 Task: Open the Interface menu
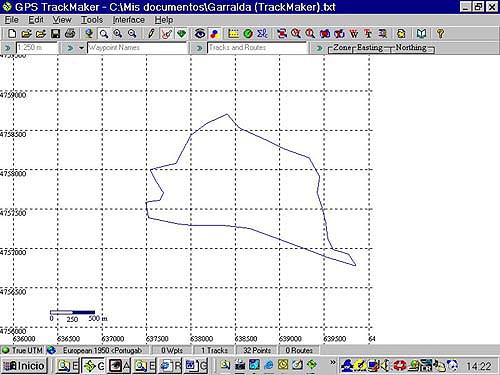pos(129,20)
